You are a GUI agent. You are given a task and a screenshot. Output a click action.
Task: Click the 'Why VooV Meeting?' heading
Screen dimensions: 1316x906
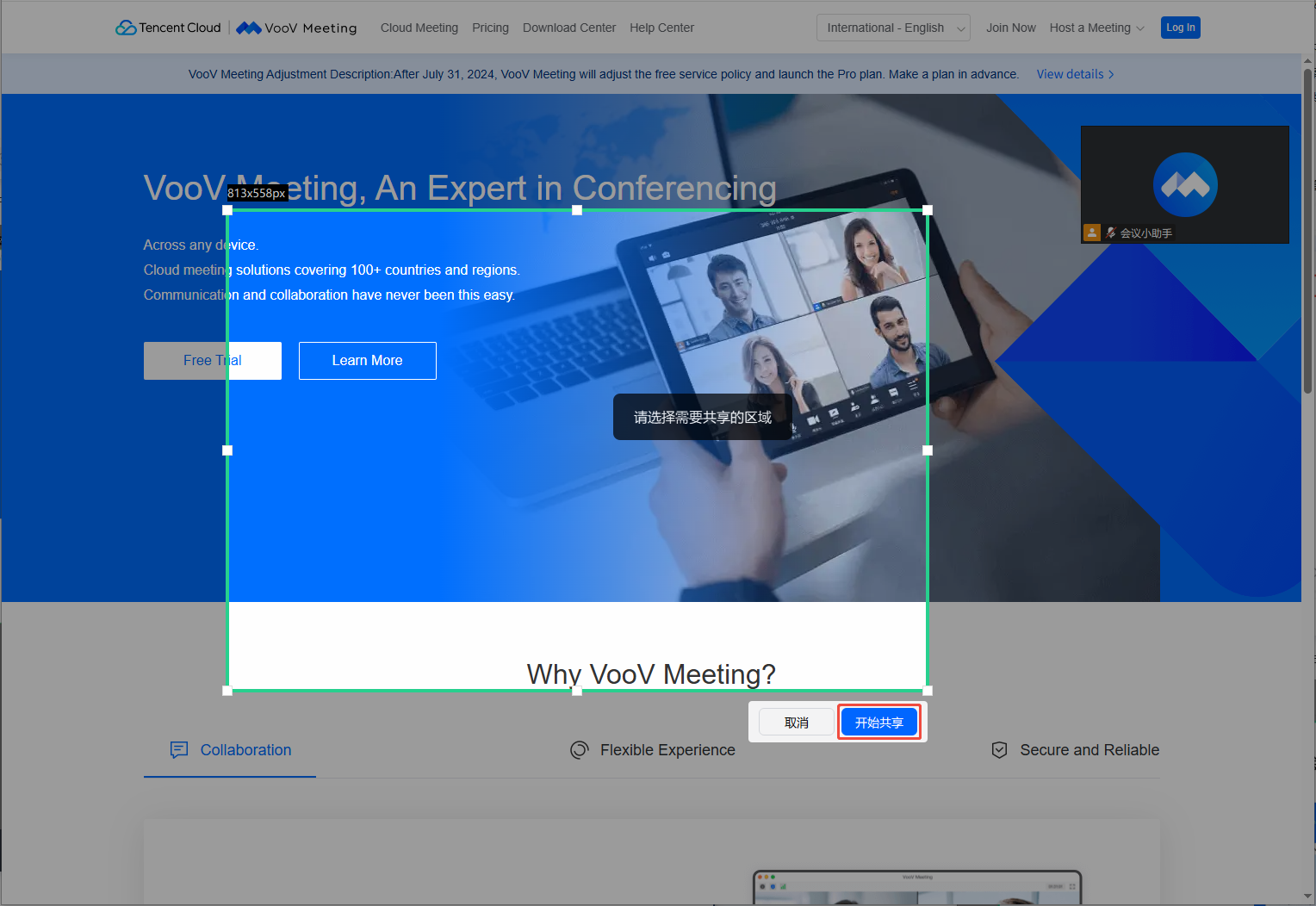pos(651,673)
